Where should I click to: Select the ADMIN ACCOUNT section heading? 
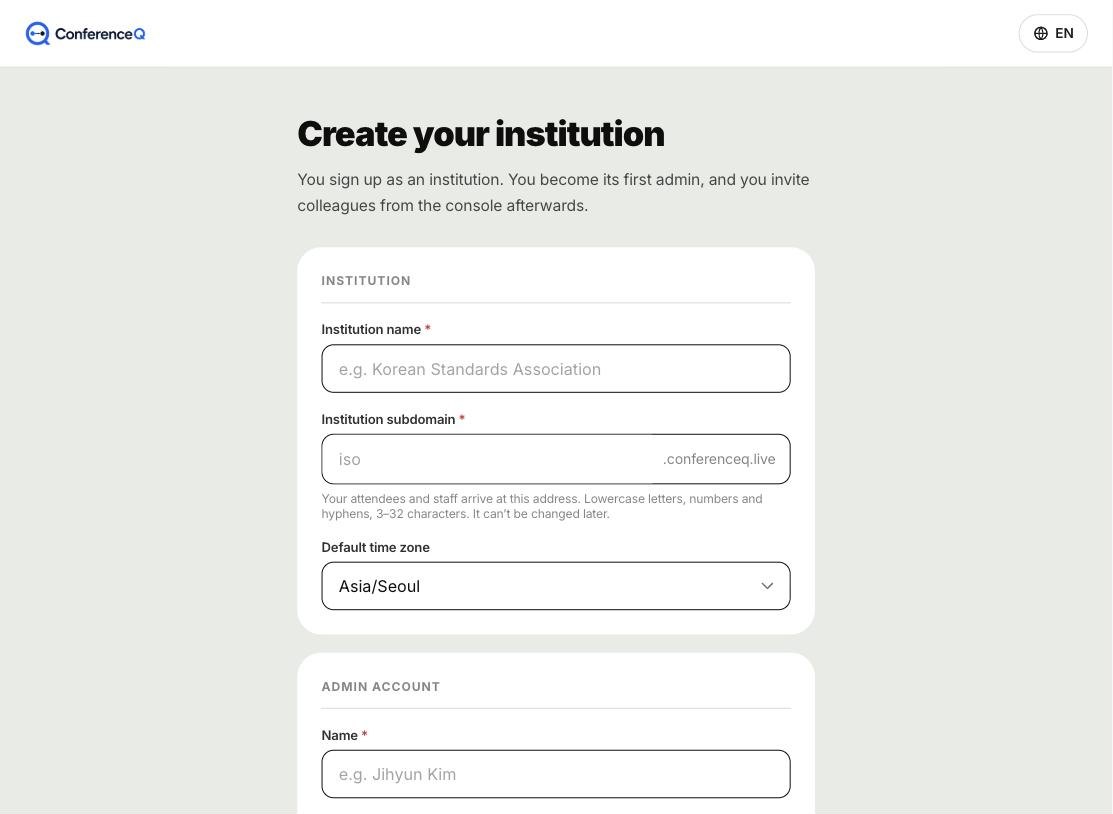pyautogui.click(x=380, y=686)
